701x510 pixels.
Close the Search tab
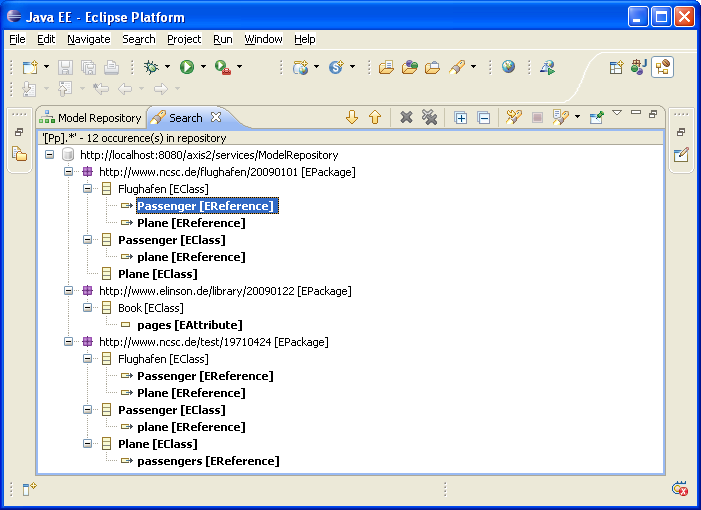point(216,117)
